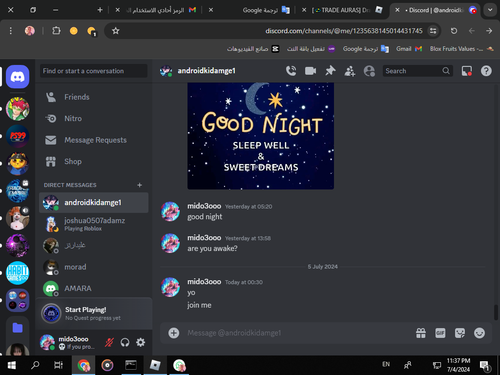Screen dimensions: 500x375
Task: Toggle deafen headphones
Action: (125, 342)
